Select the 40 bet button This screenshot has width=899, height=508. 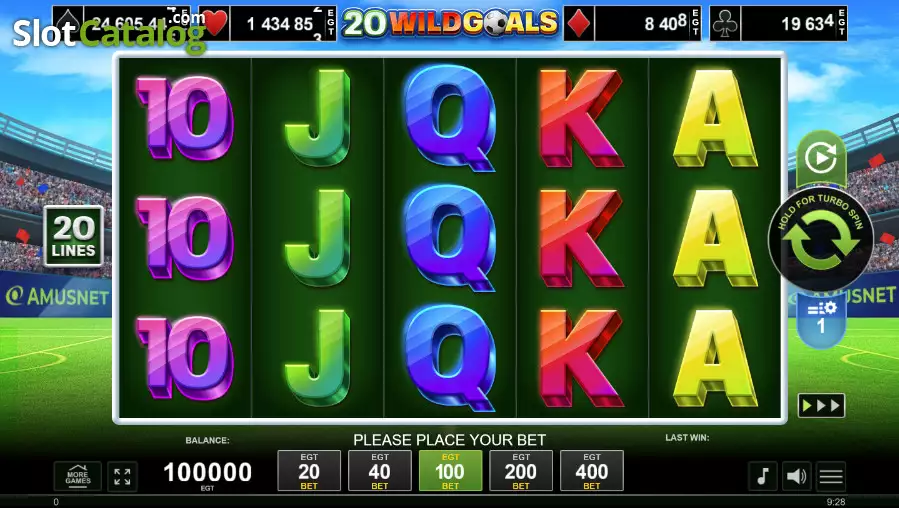[380, 471]
